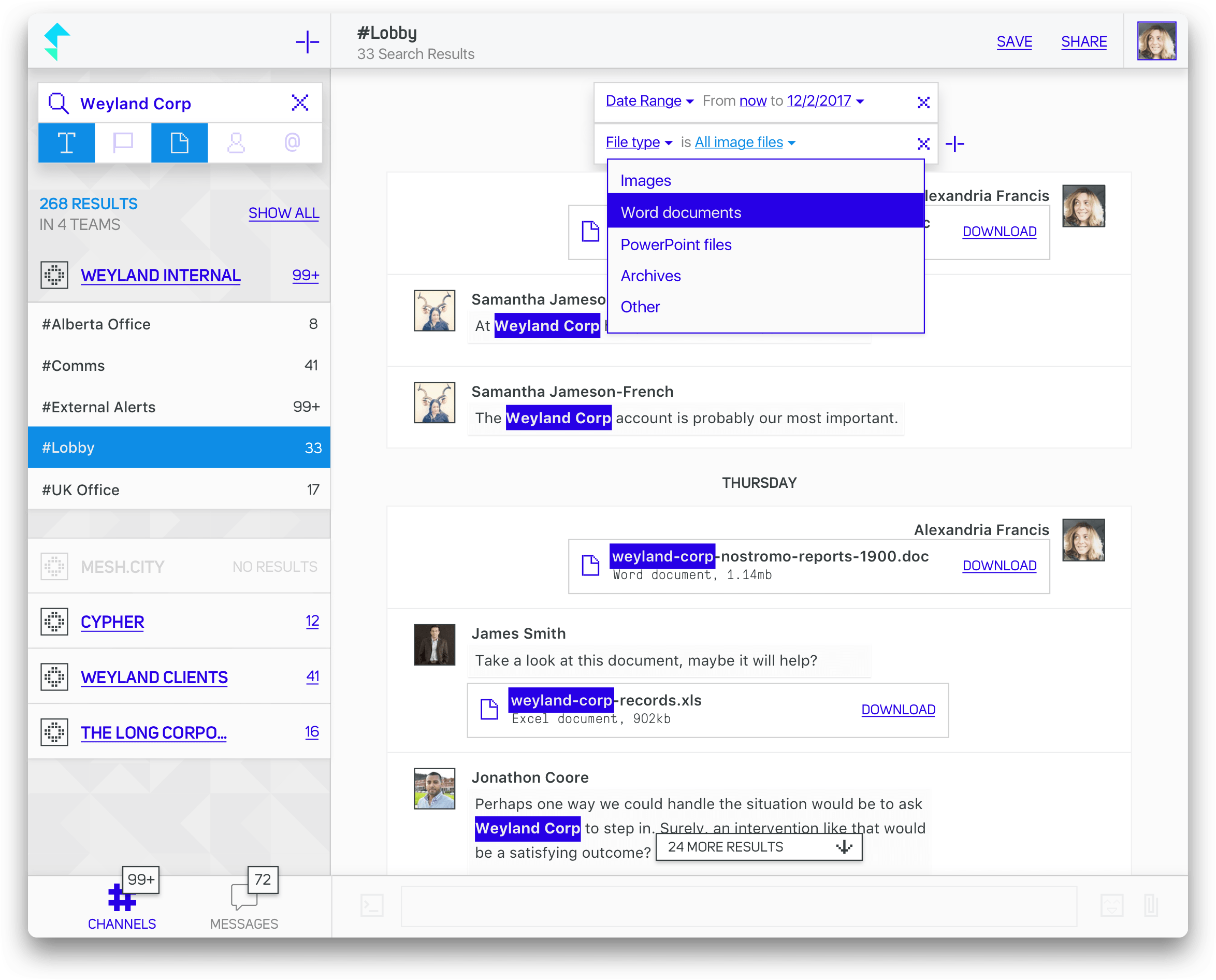The image size is (1216, 980).
Task: Select PowerPoint files option
Action: 765,244
